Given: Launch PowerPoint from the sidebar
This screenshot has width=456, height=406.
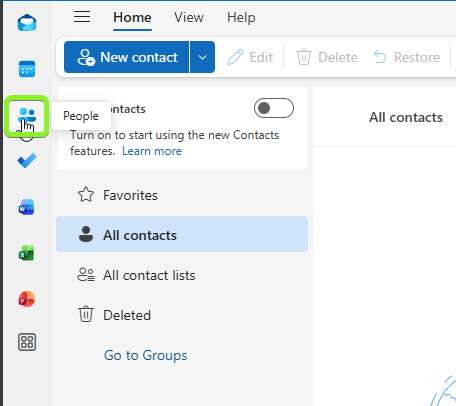Looking at the screenshot, I should tap(27, 299).
